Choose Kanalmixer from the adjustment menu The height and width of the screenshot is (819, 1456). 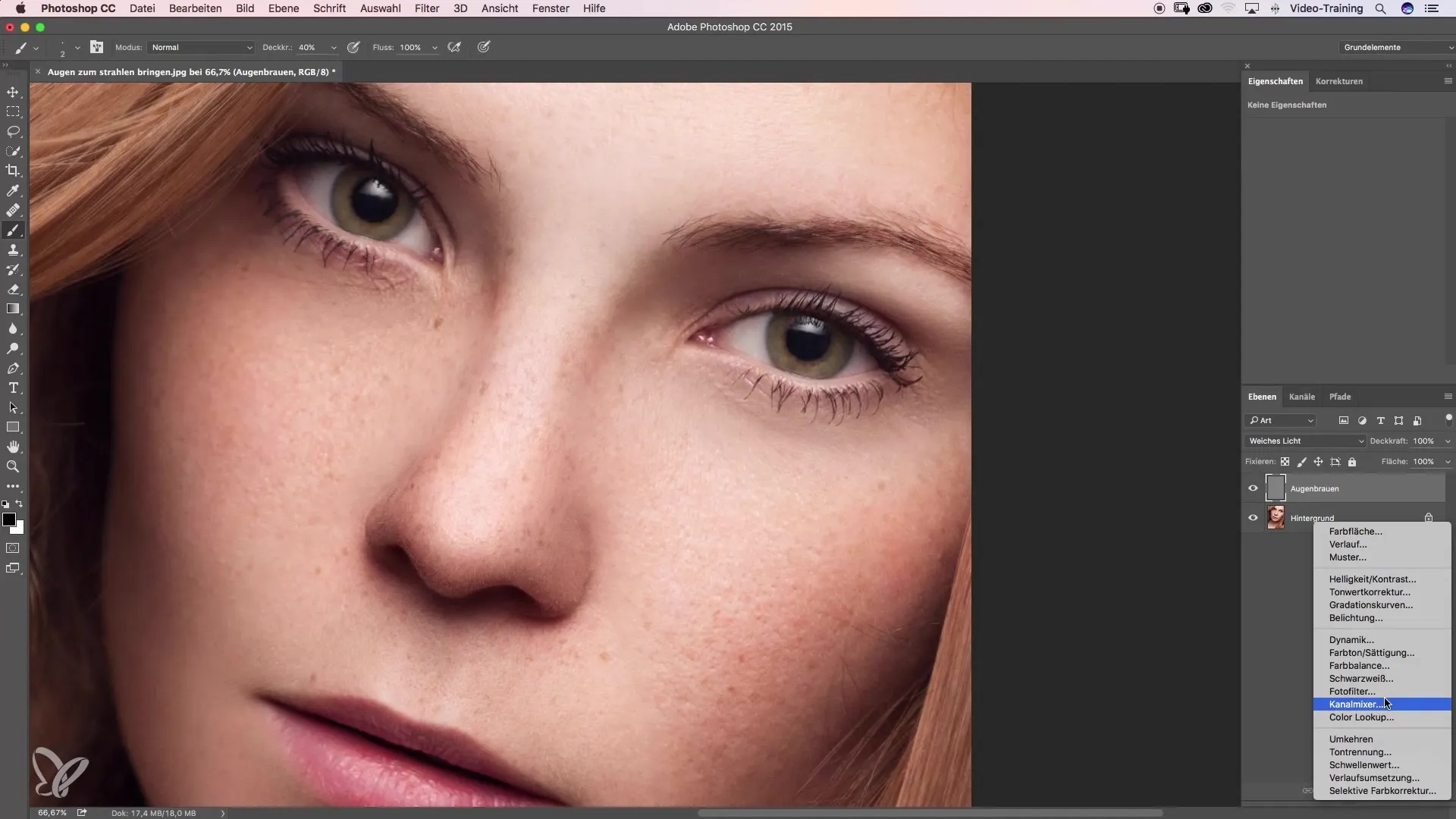click(1382, 704)
